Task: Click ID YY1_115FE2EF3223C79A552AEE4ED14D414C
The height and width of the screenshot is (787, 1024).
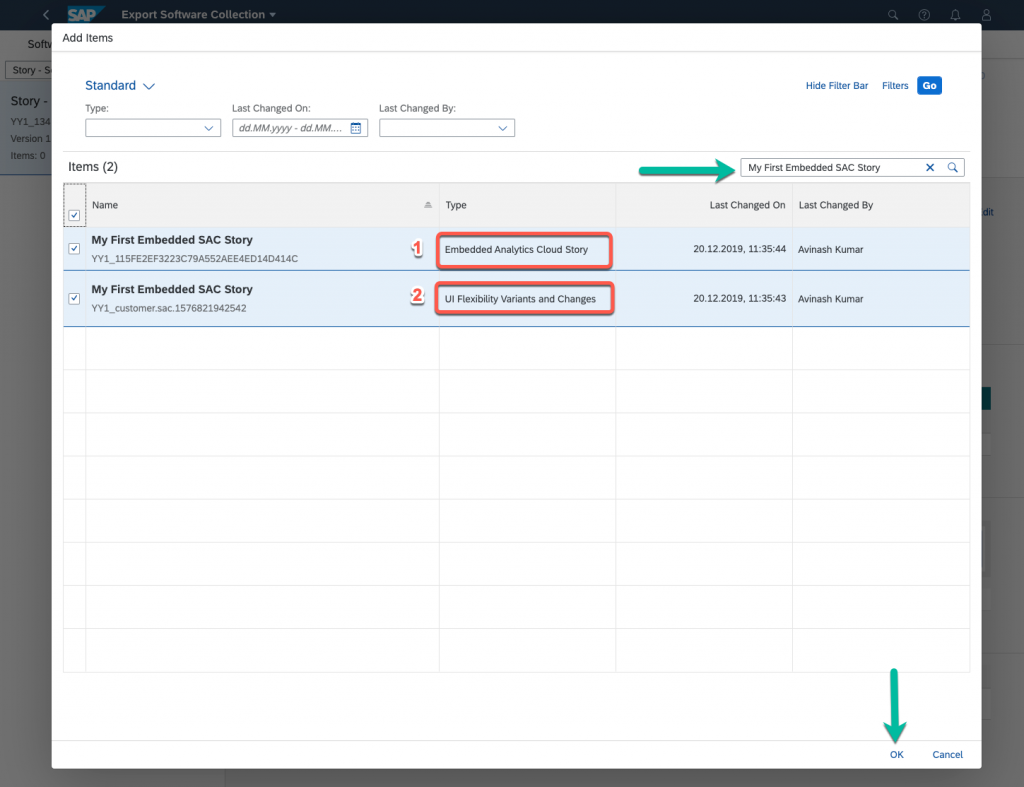Action: pos(195,259)
